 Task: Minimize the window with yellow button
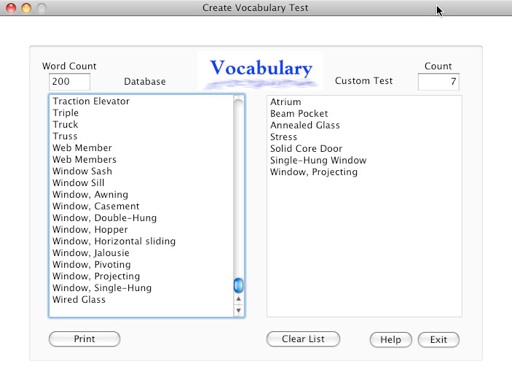26,7
